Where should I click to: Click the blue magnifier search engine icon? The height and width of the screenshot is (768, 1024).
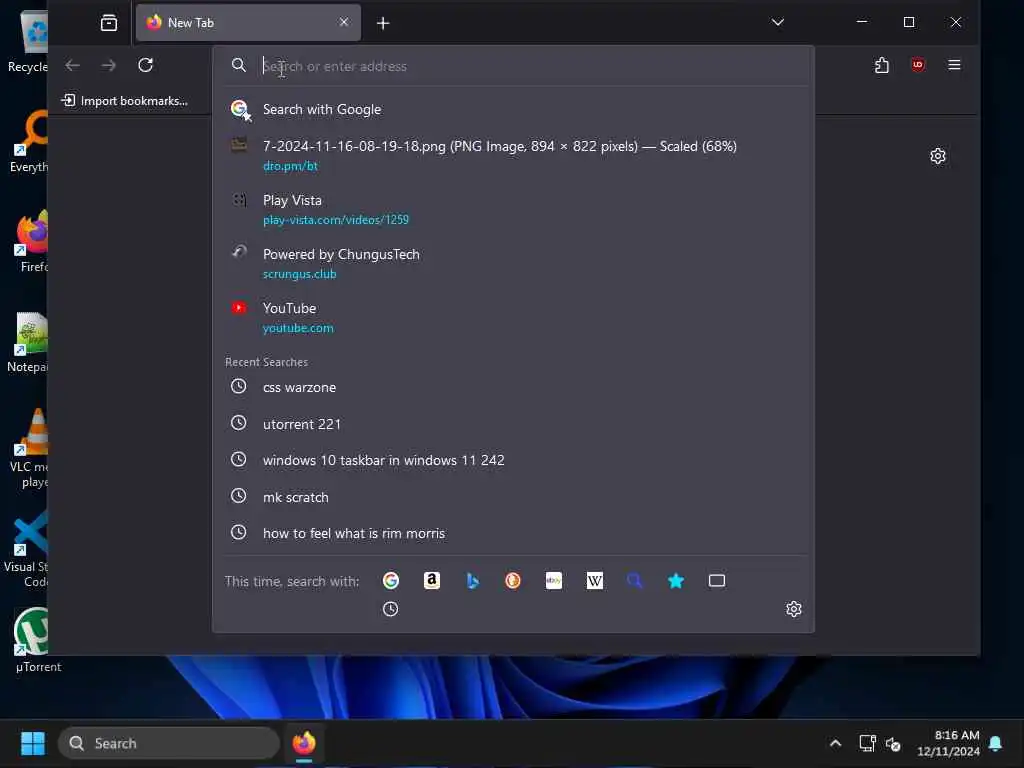point(635,581)
